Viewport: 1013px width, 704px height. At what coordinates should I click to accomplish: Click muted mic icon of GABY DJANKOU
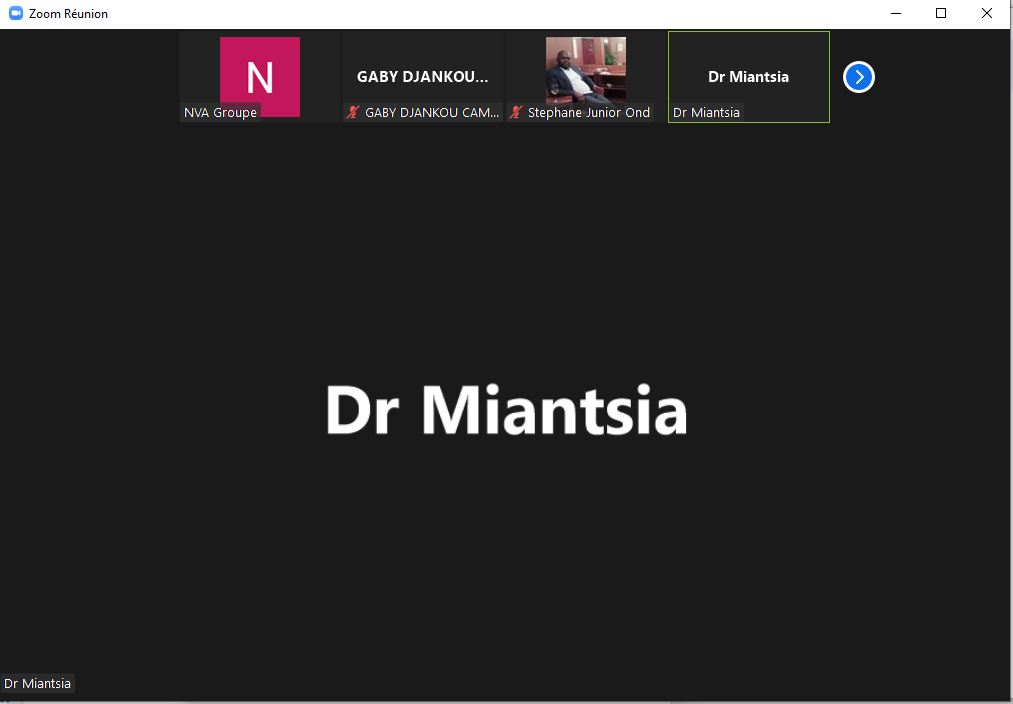(353, 112)
